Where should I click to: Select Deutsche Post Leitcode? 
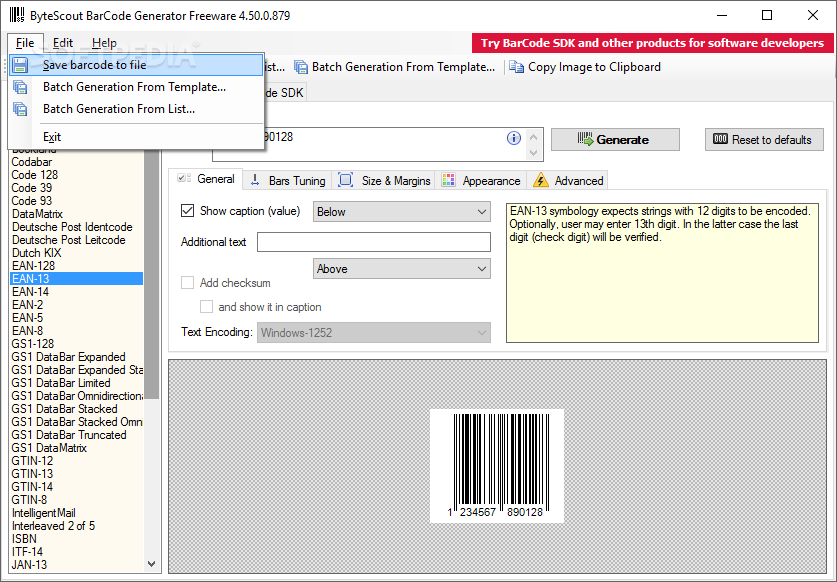pyautogui.click(x=69, y=240)
